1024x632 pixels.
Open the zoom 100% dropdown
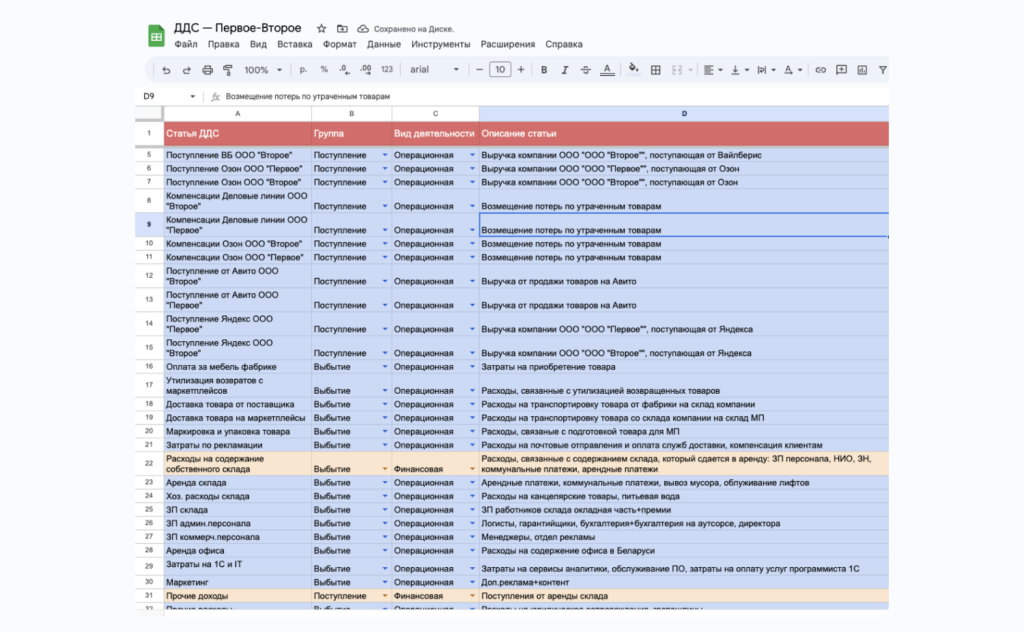(x=263, y=70)
